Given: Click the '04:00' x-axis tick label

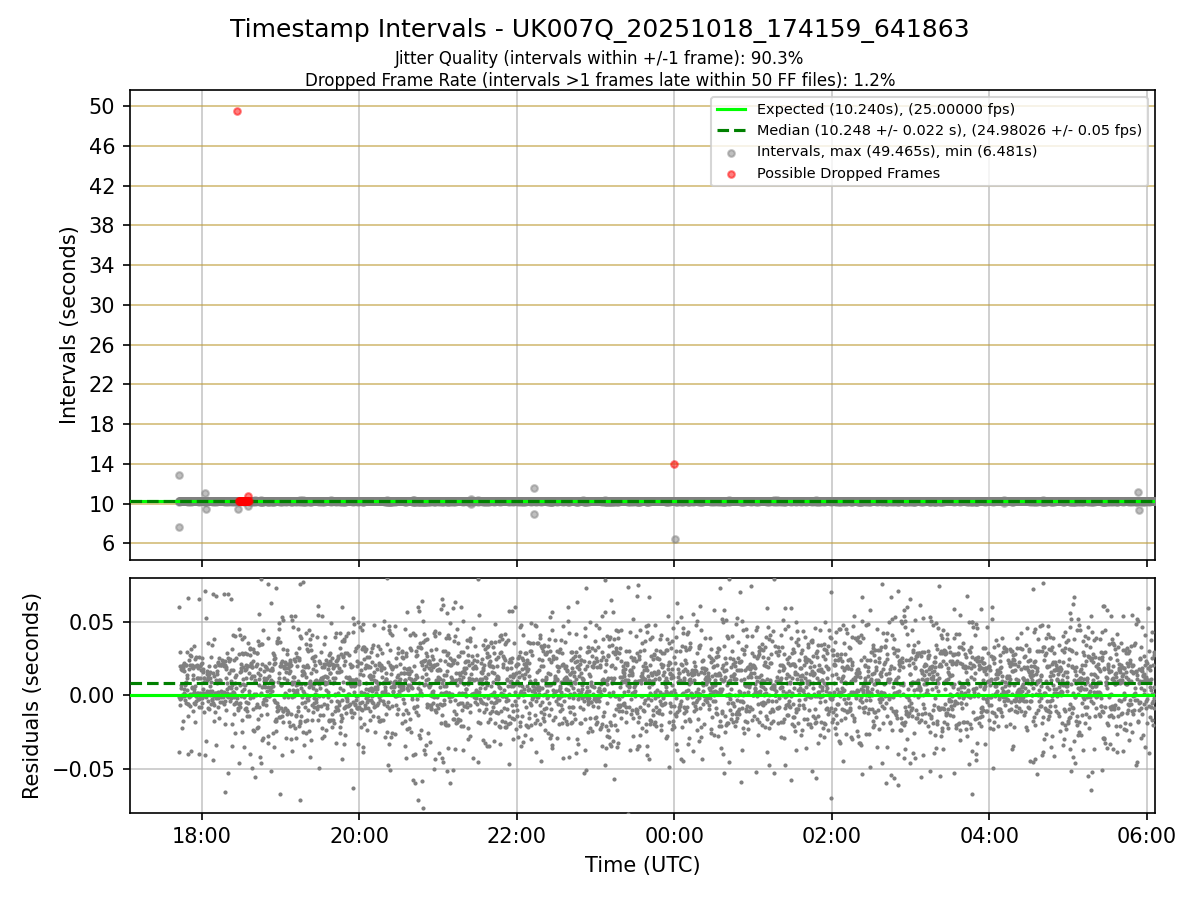Looking at the screenshot, I should tap(989, 835).
